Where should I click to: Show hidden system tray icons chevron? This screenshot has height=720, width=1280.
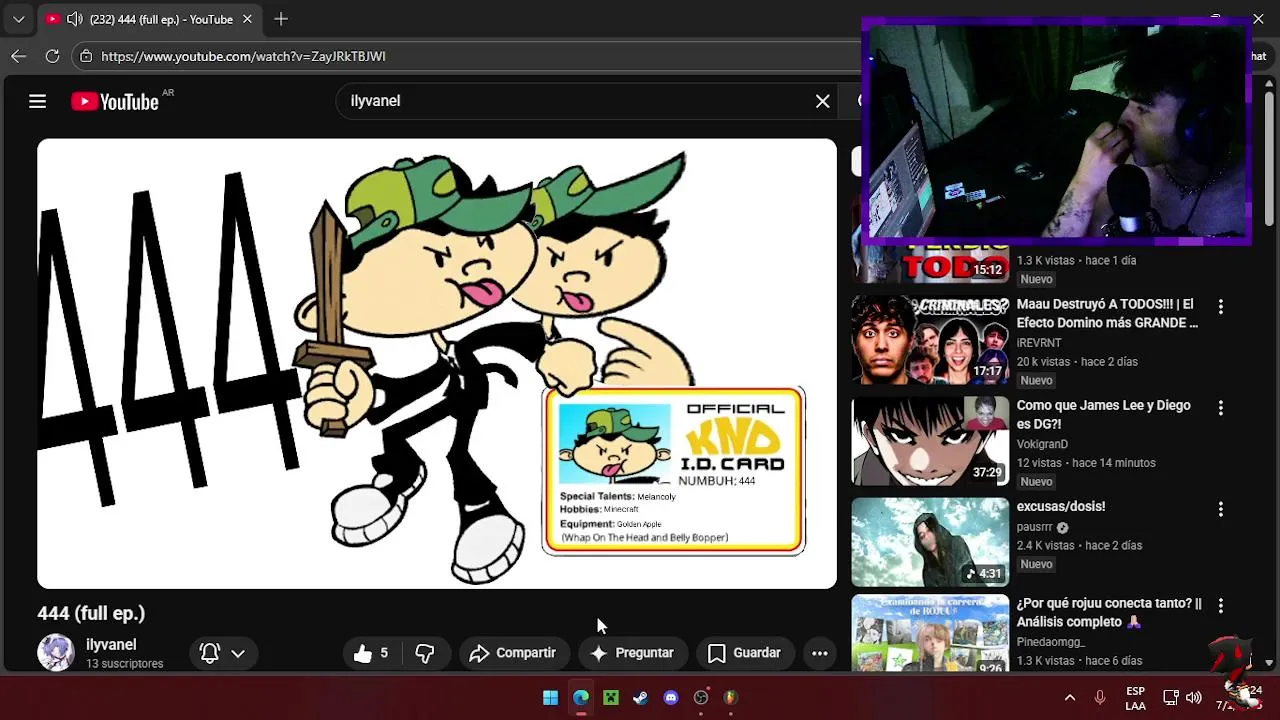1069,698
